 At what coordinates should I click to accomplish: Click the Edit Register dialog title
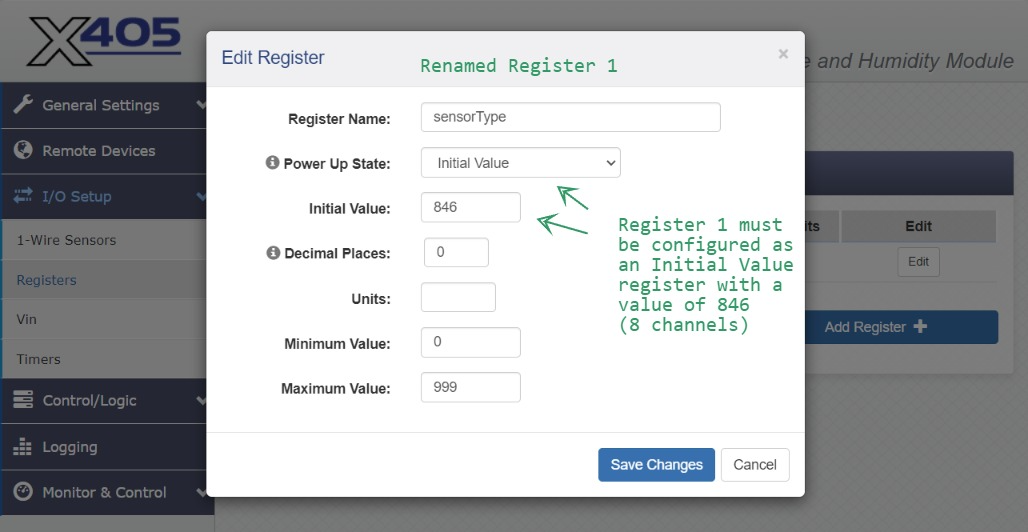pos(273,57)
